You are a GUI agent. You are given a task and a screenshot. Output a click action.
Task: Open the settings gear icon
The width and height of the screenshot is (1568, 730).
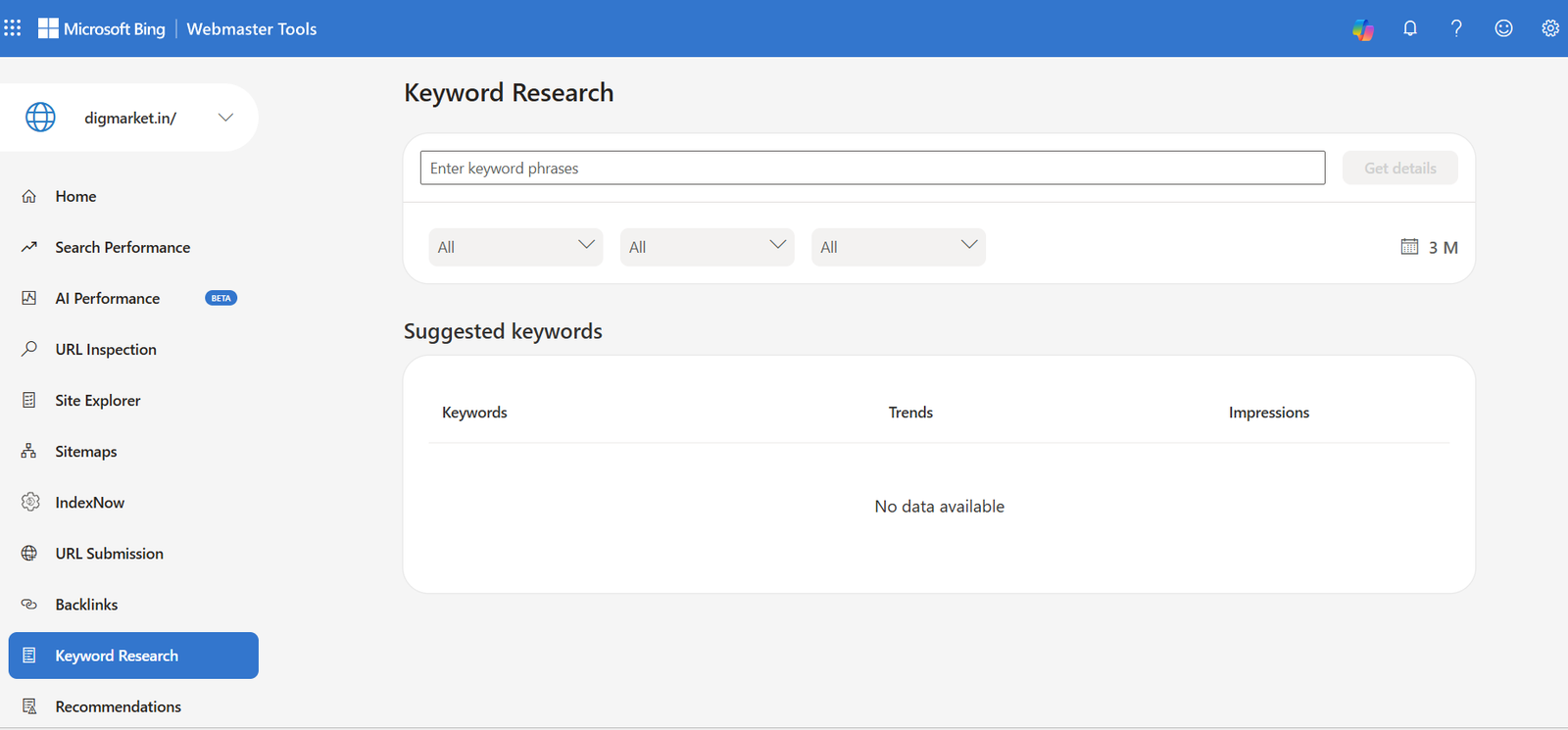1550,28
